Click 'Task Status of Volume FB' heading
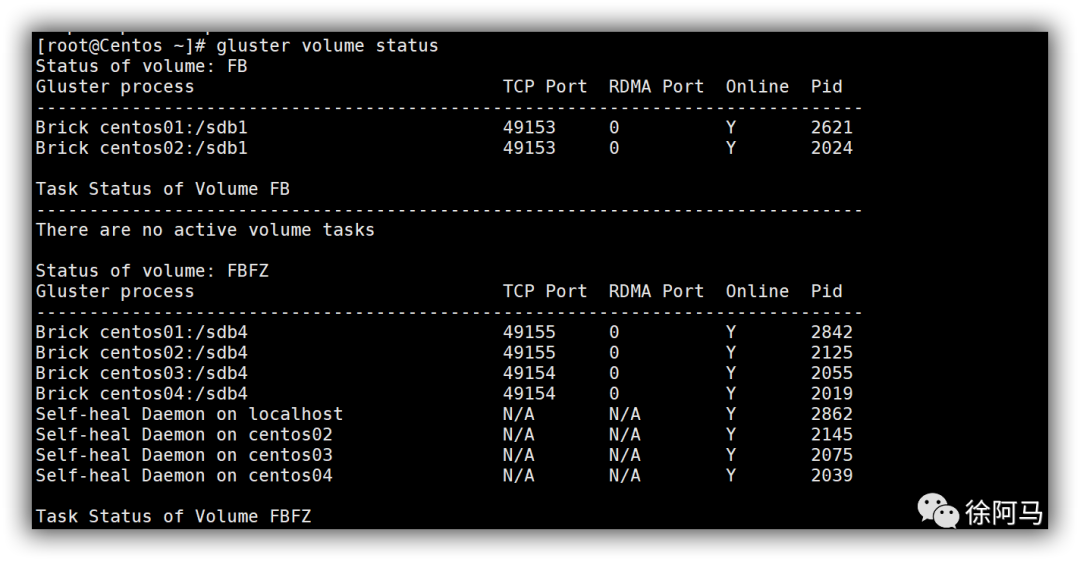1080x561 pixels. click(162, 189)
